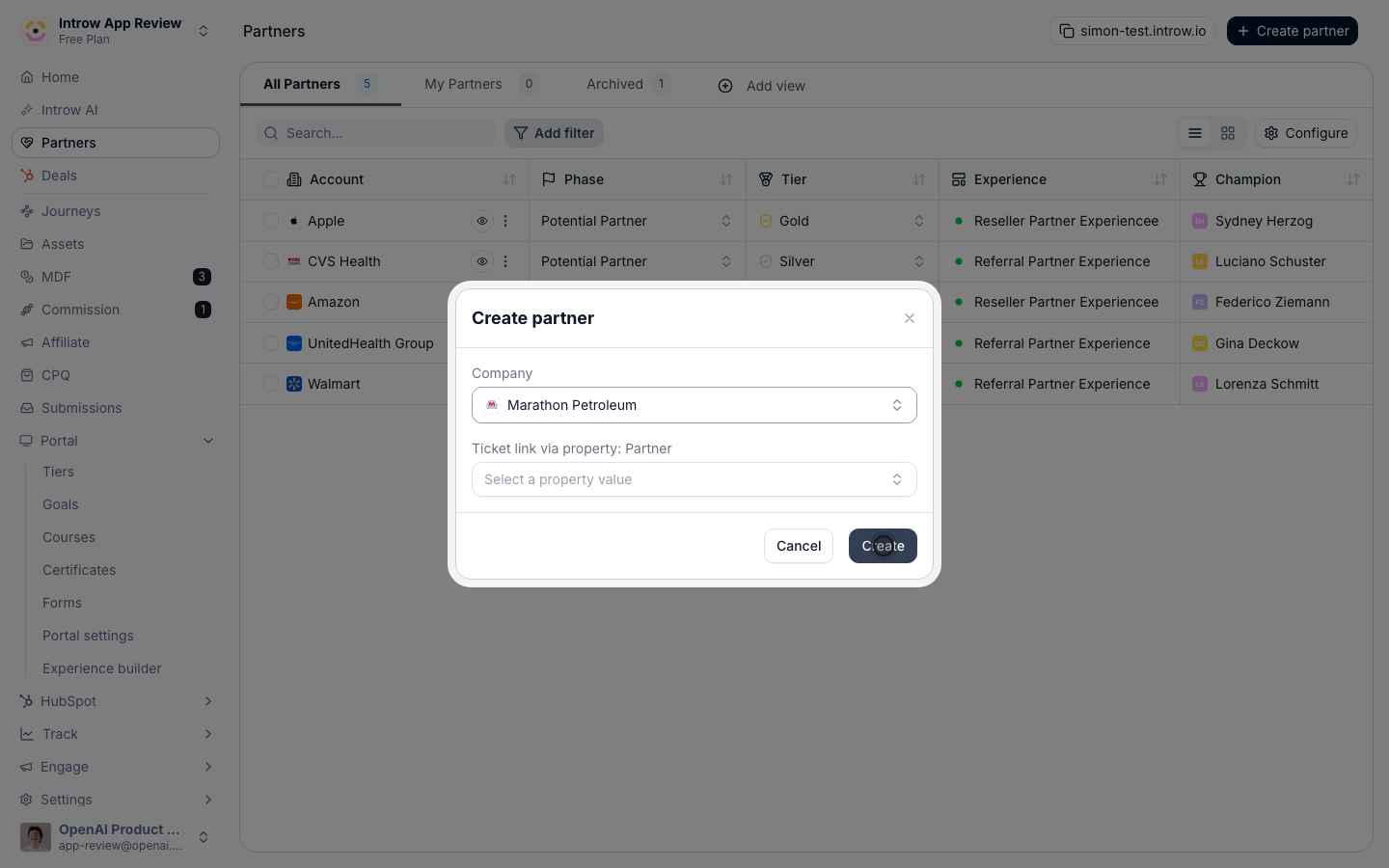Screen dimensions: 1389x868
Task: Copy the simon-test.introw.io portal link
Action: (x=1132, y=31)
